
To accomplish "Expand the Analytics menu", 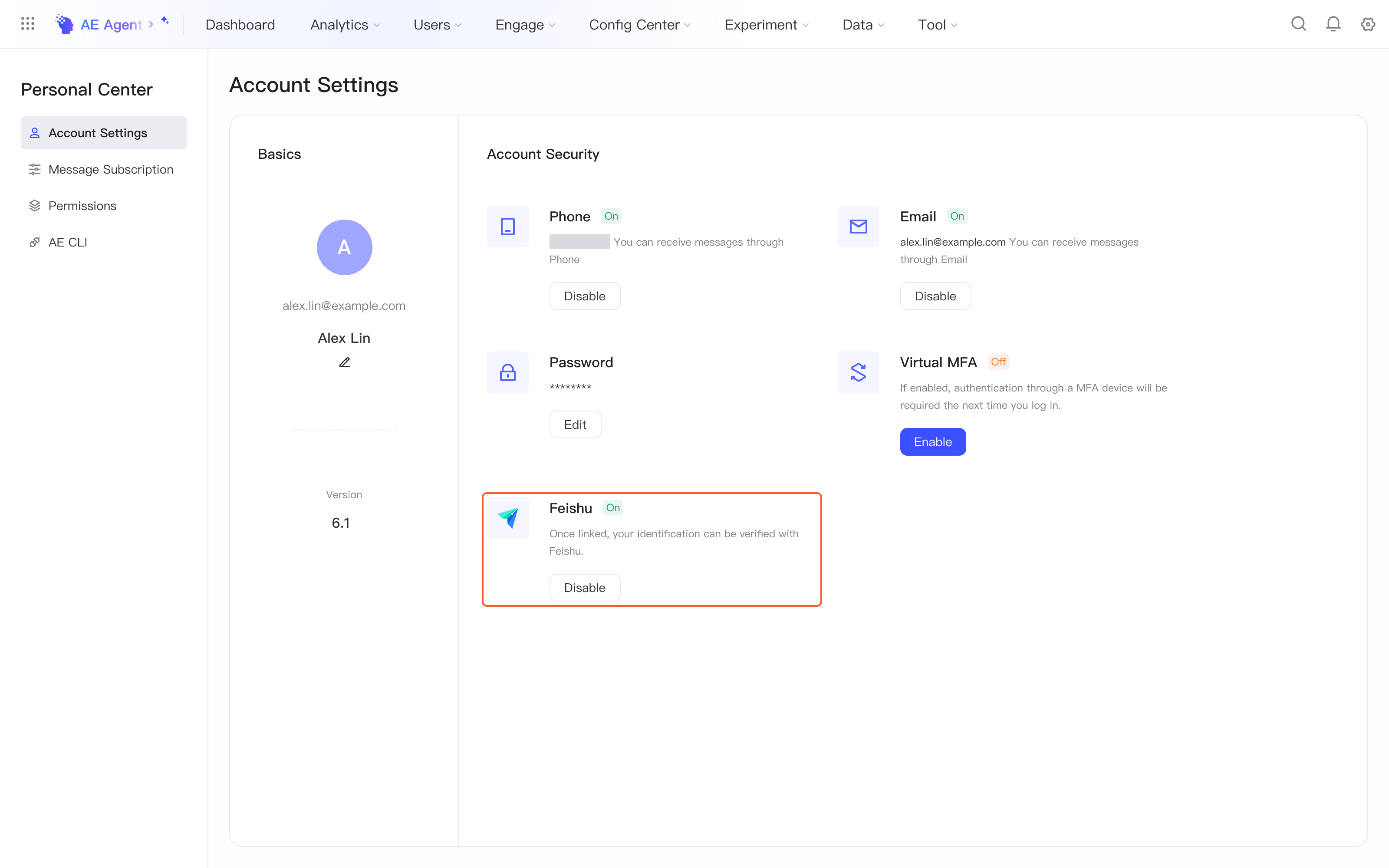I will click(345, 25).
